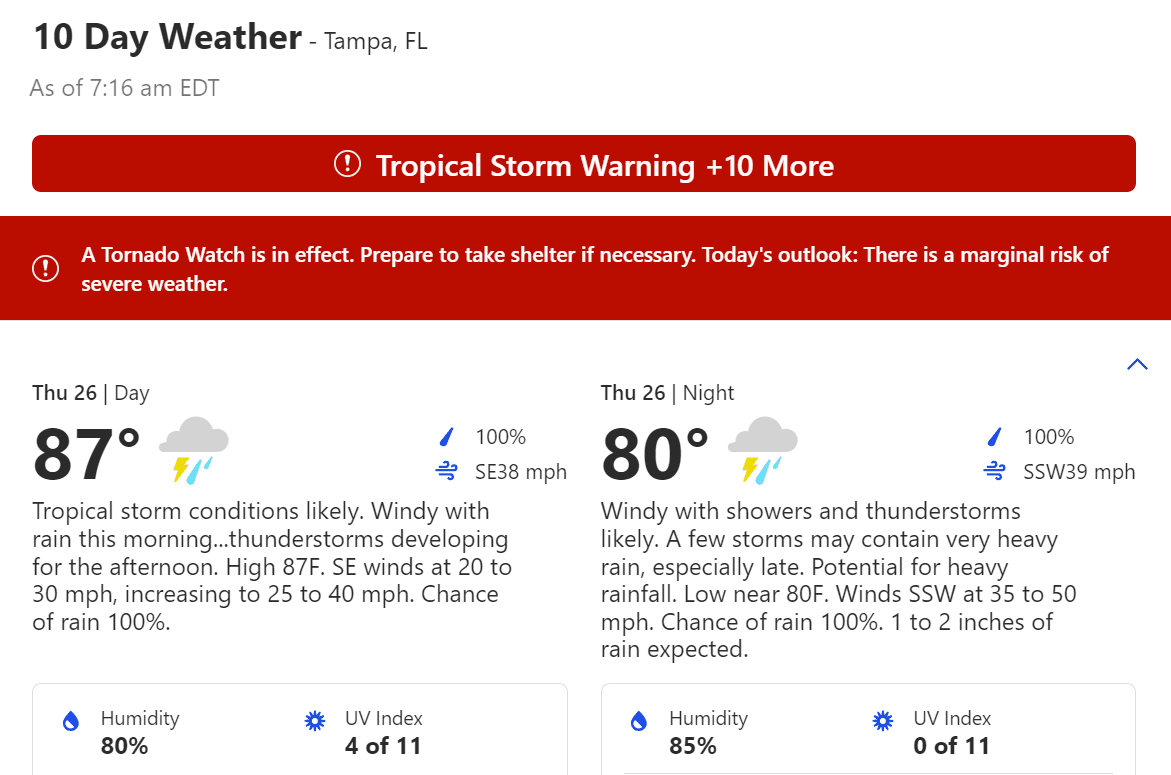This screenshot has height=775, width=1171.
Task: Click the daytime UV Index sun icon
Action: [315, 721]
